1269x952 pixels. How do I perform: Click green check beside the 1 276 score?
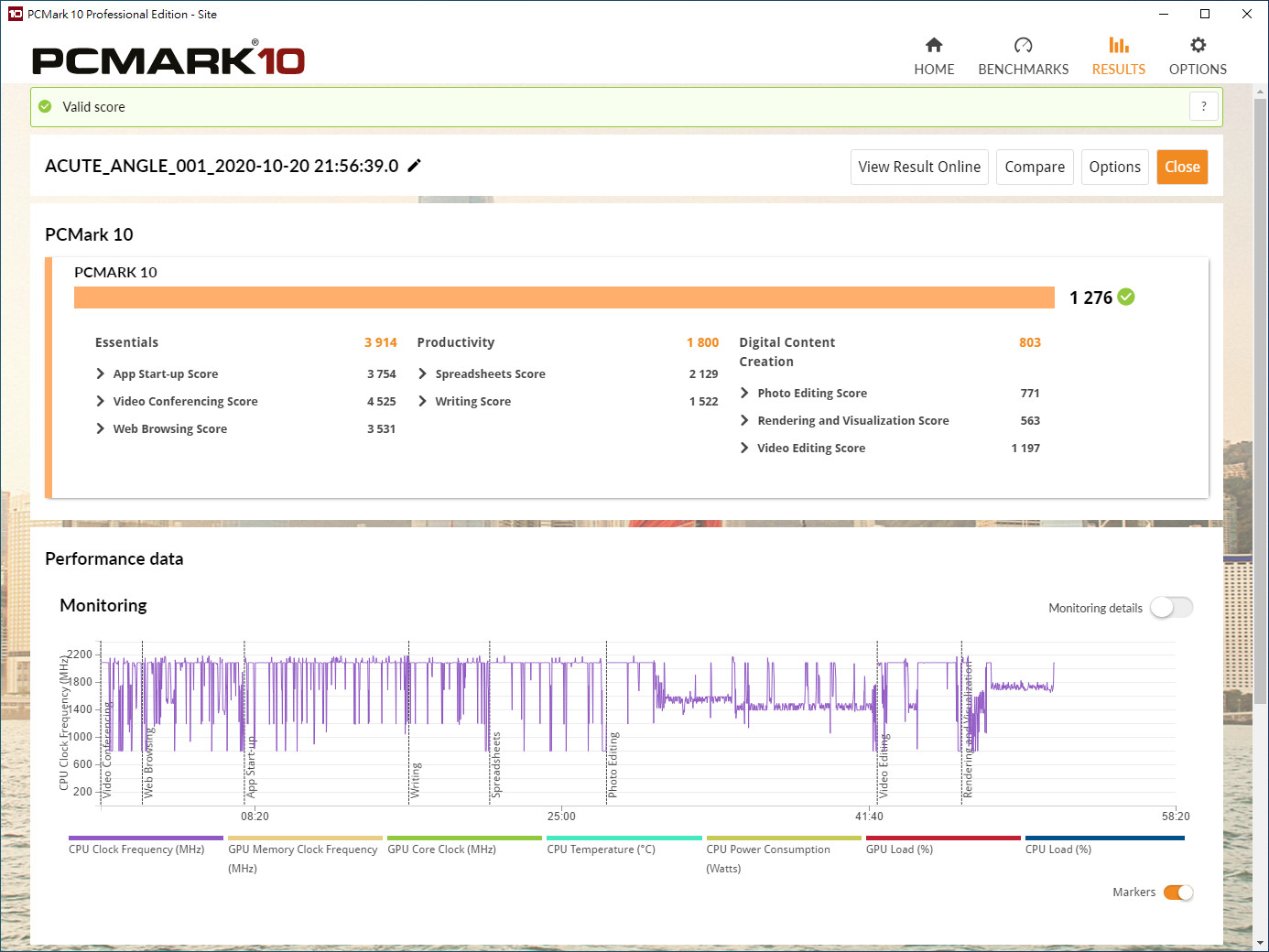click(1126, 297)
